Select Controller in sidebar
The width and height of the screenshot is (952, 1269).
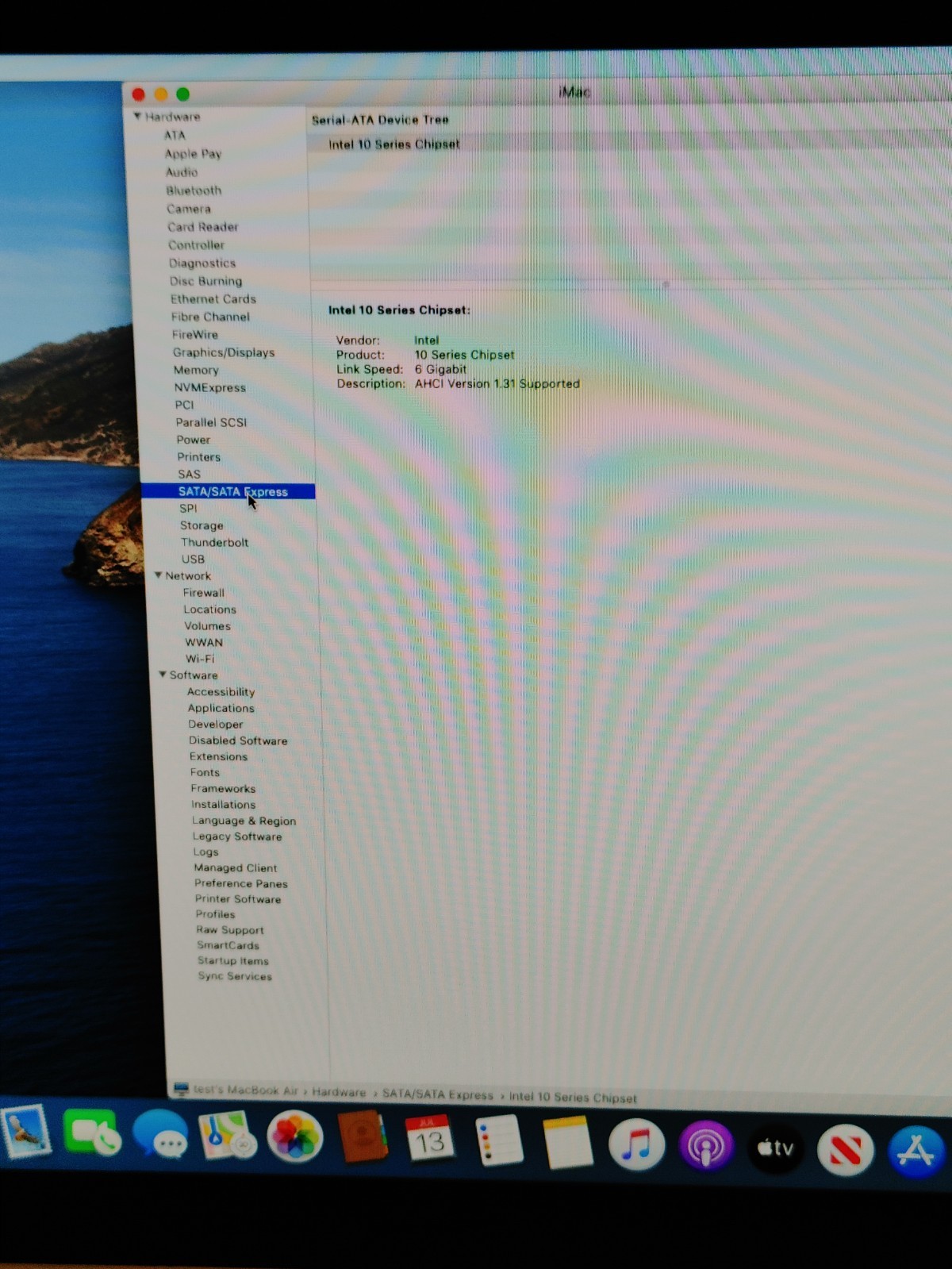pyautogui.click(x=196, y=245)
